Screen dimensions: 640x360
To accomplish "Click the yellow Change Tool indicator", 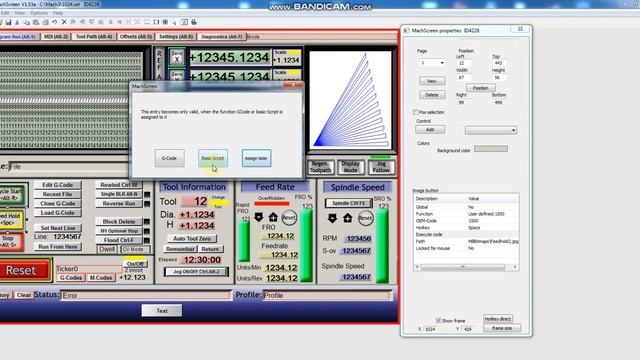I will tap(218, 202).
